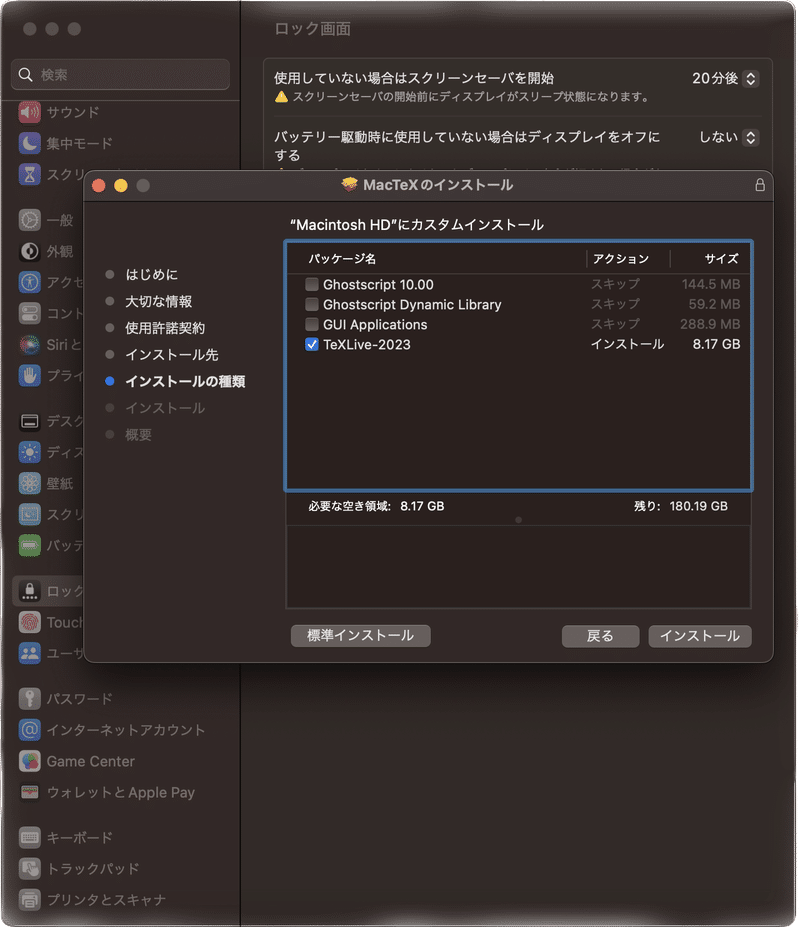Open Game Center label in settings sidebar

click(90, 761)
